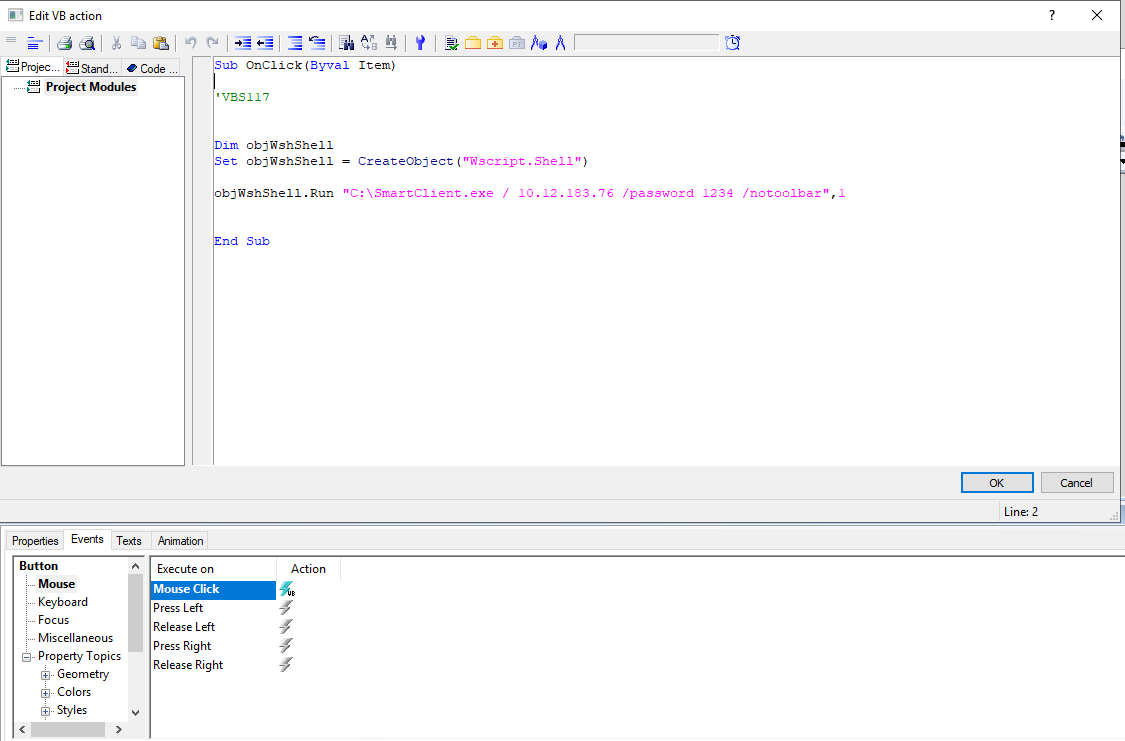
Task: Click the object selection icon
Action: tap(539, 43)
